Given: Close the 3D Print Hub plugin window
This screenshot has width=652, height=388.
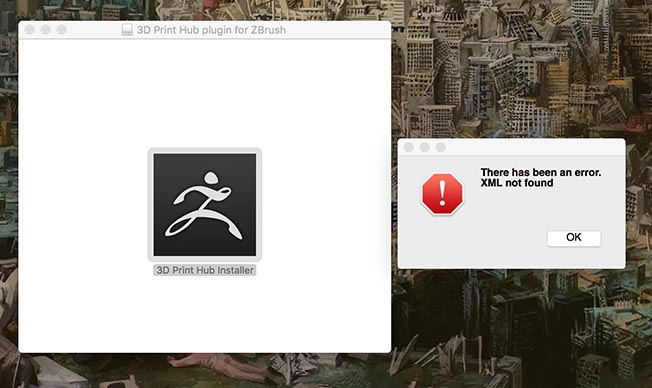Looking at the screenshot, I should click(30, 30).
